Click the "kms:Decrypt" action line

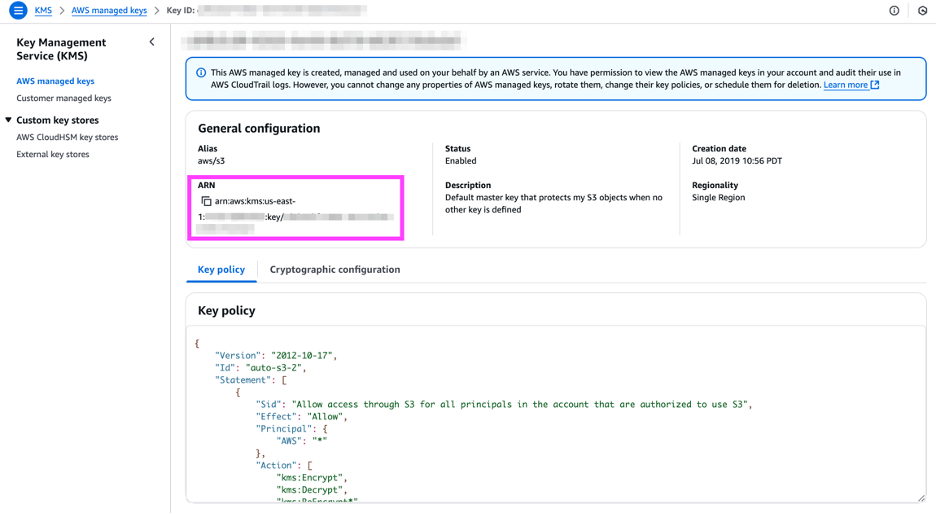click(x=312, y=490)
